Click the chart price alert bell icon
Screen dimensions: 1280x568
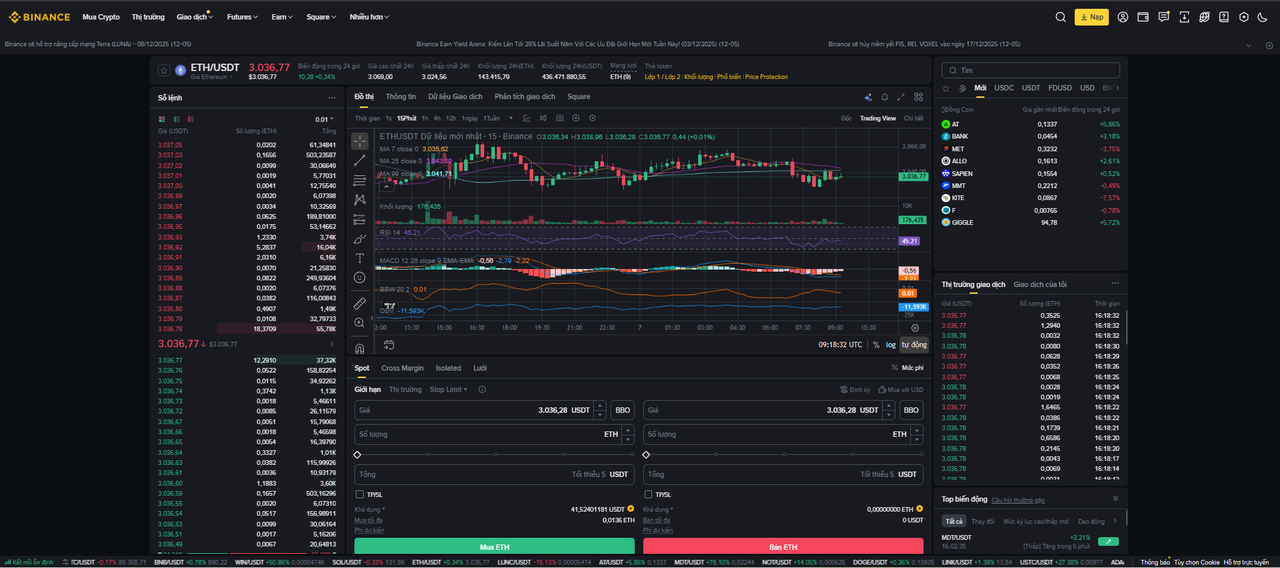[884, 97]
